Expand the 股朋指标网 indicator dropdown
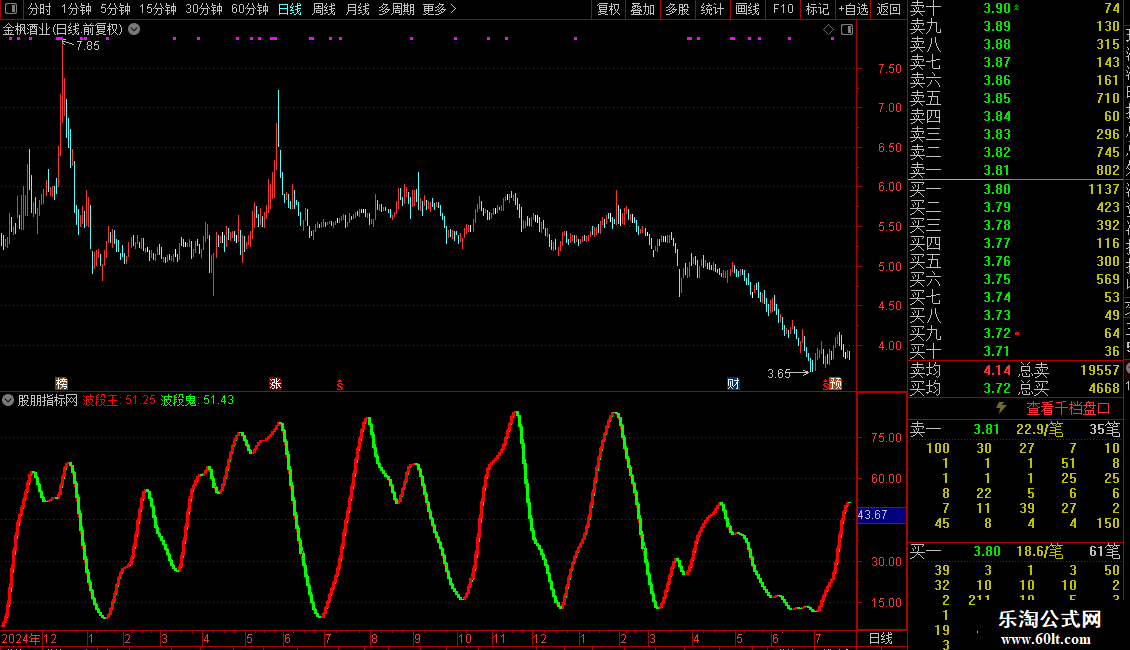1130x650 pixels. pos(8,400)
